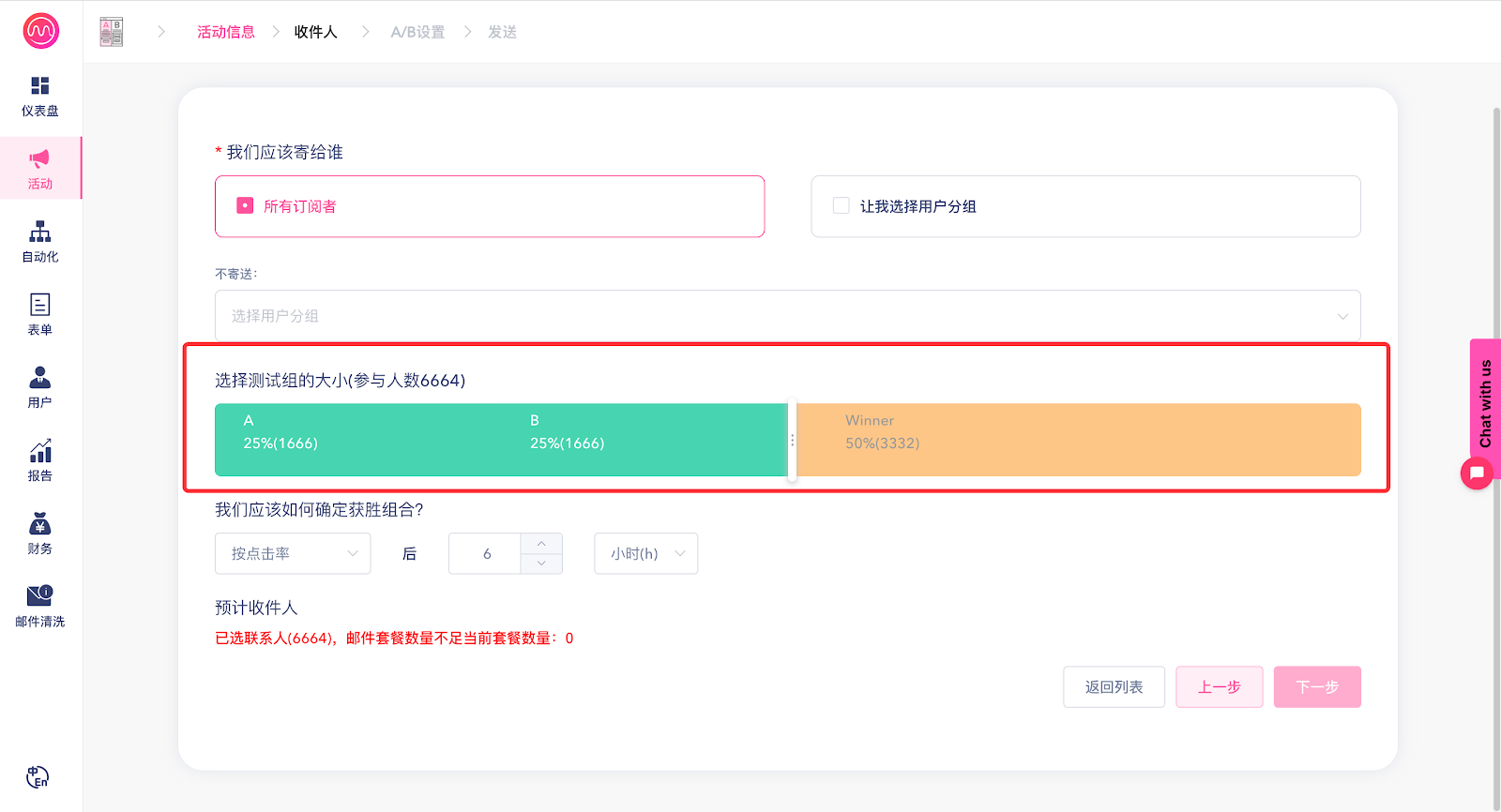Click the test group size slider handle

(792, 440)
